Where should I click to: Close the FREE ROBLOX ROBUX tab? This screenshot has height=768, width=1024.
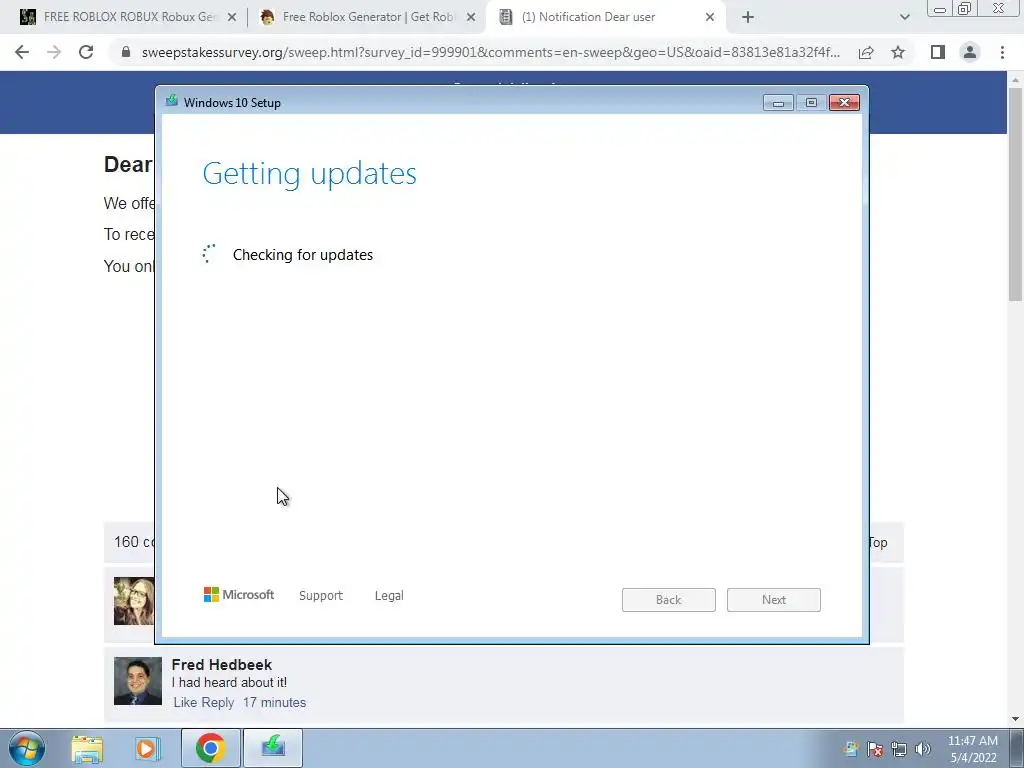tap(232, 18)
